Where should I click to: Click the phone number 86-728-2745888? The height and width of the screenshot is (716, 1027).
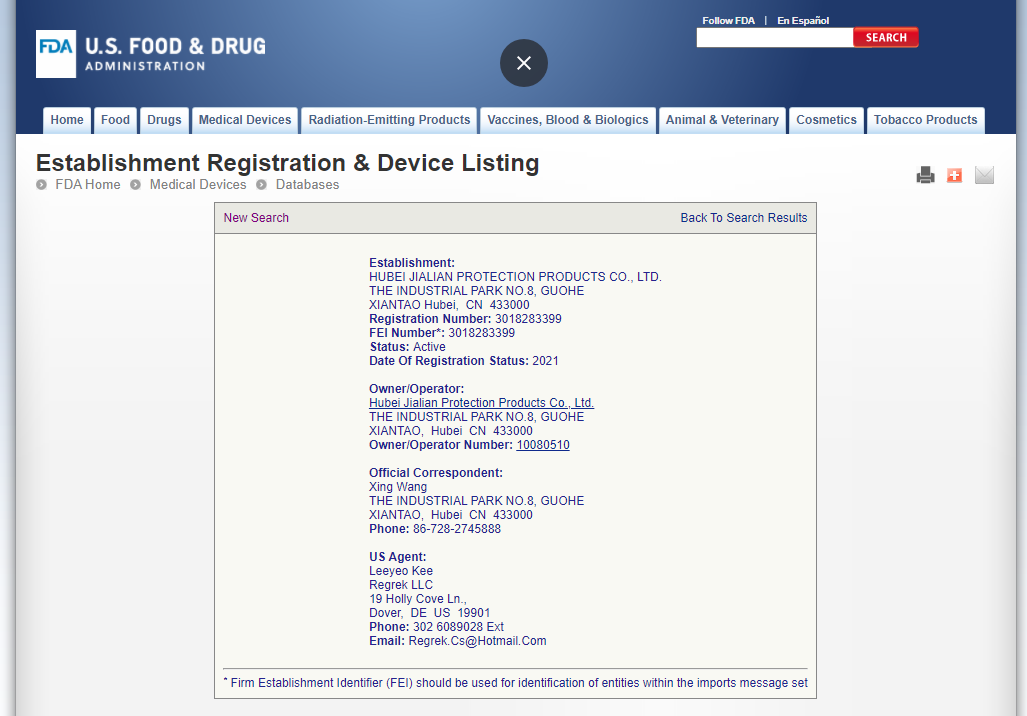tap(457, 529)
